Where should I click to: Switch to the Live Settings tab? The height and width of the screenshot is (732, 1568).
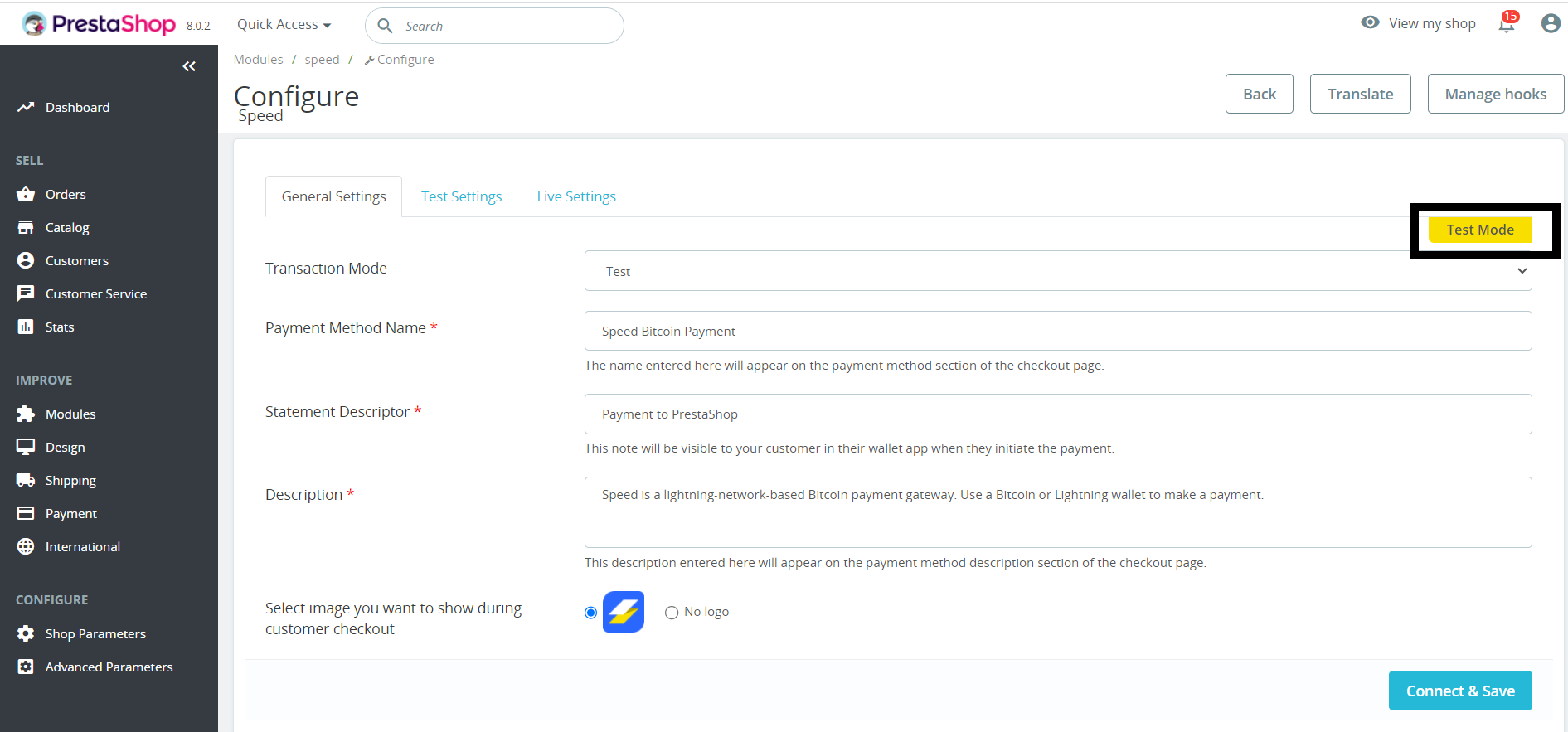(576, 196)
